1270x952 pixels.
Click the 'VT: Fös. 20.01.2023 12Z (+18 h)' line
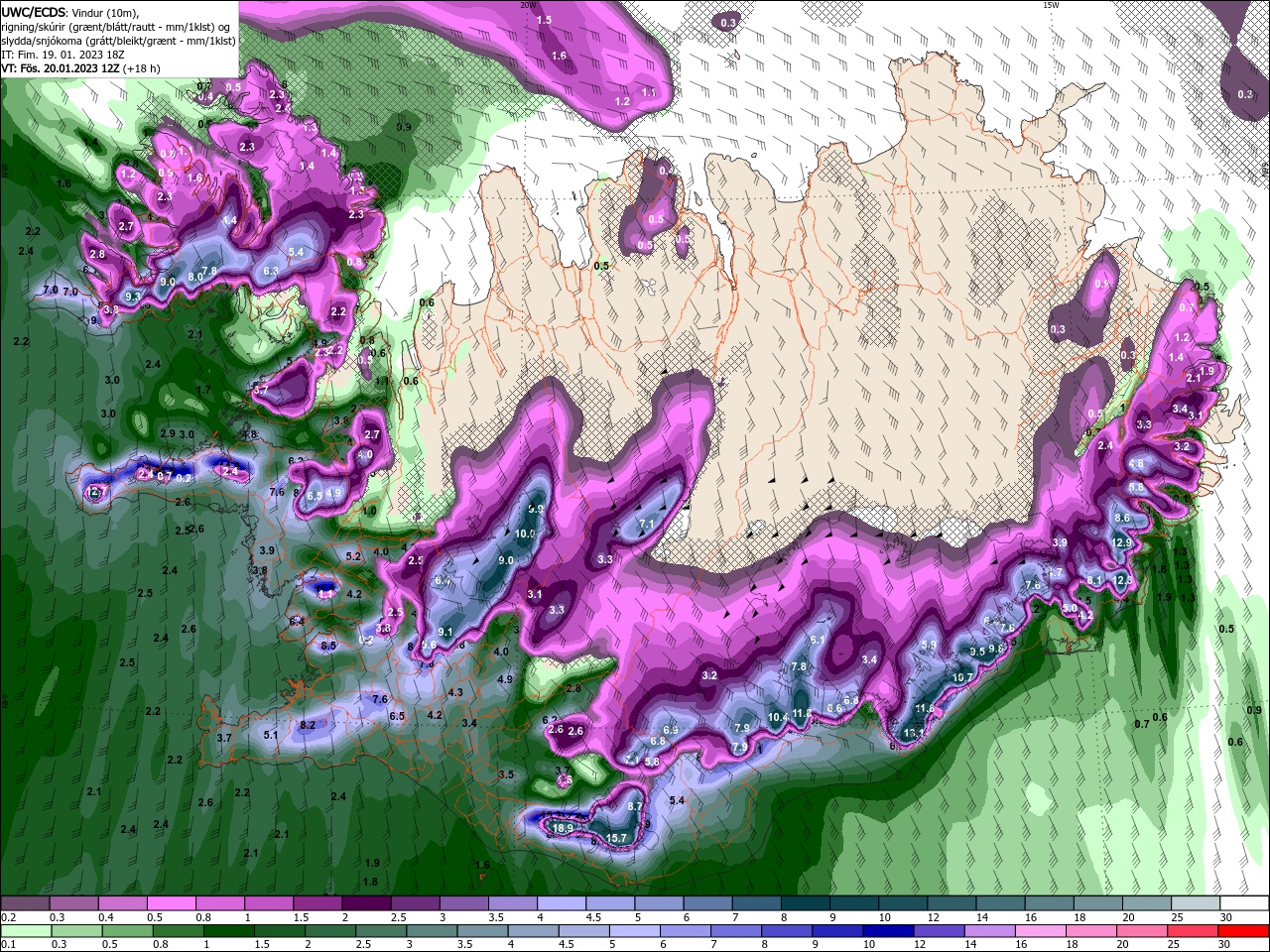(81, 68)
